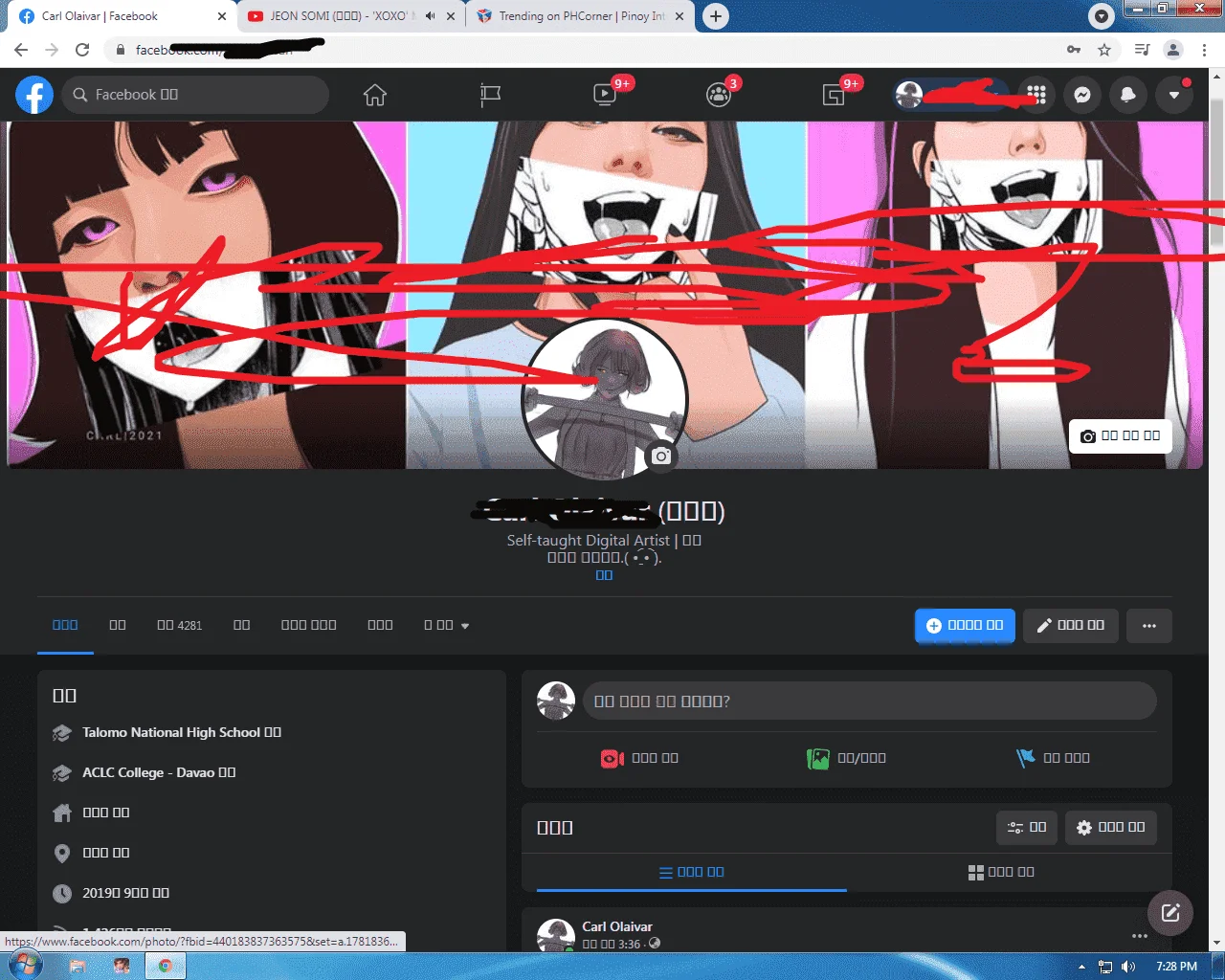1225x980 pixels.
Task: Start a Live Video from composer
Action: coord(639,758)
